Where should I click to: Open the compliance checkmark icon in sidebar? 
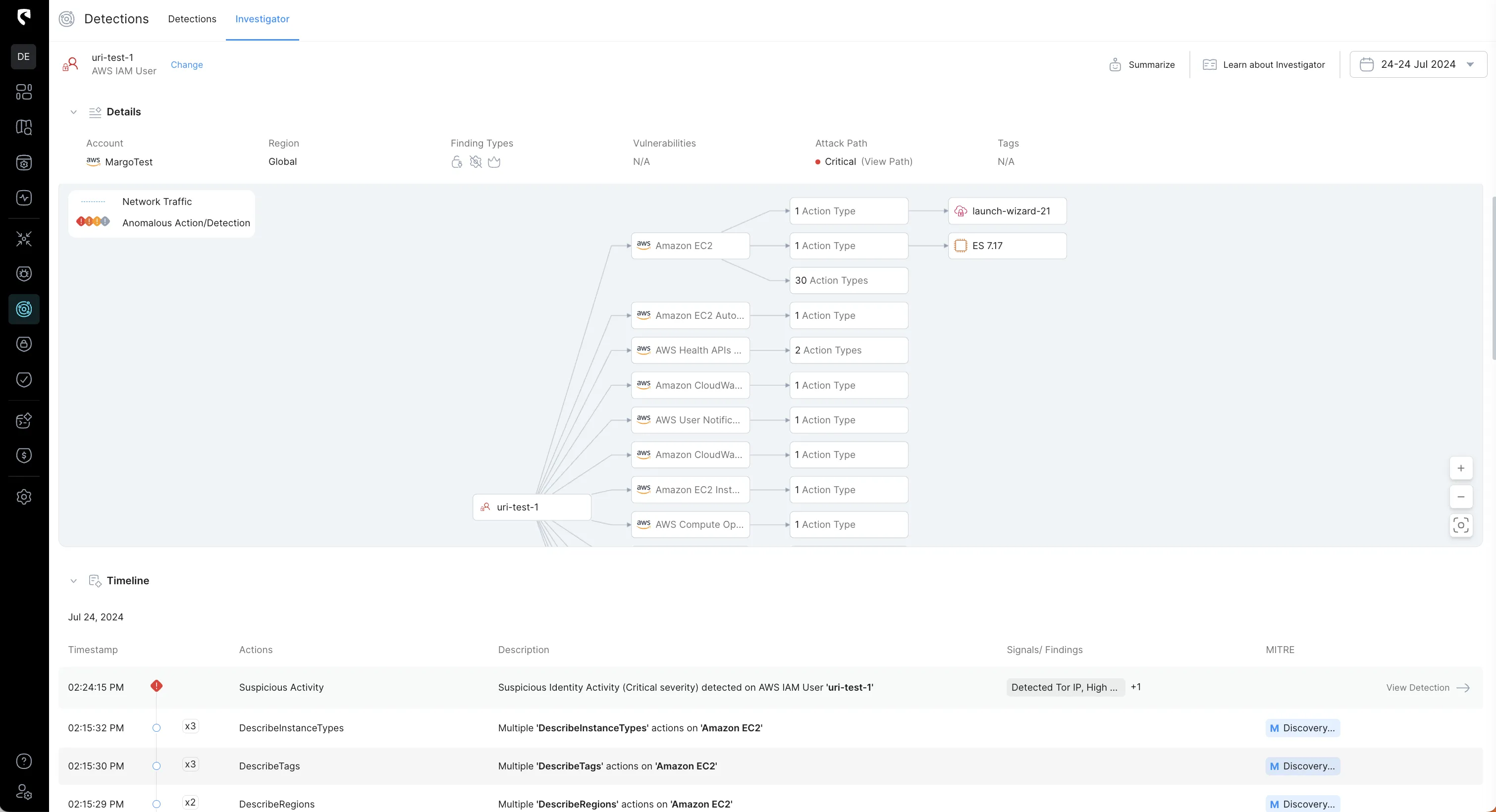[24, 380]
